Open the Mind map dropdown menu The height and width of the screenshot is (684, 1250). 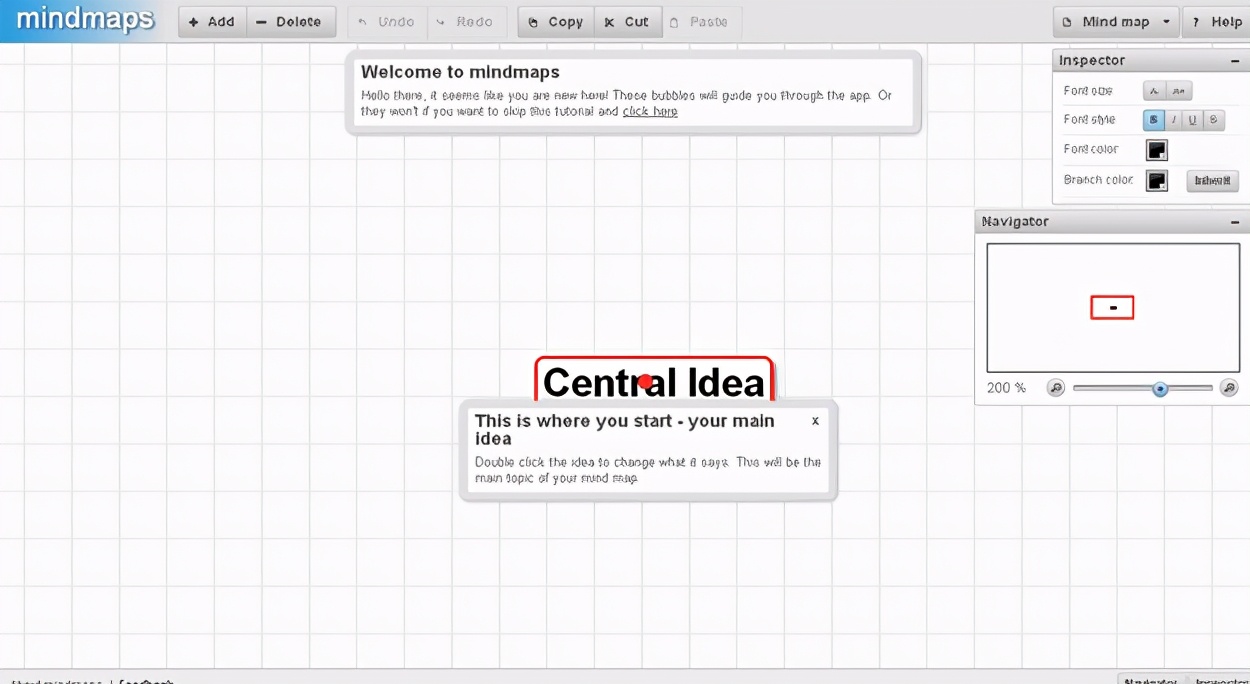click(1115, 22)
